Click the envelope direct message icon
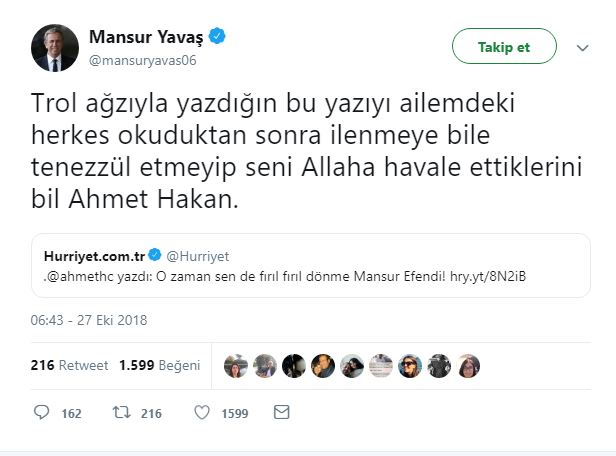The width and height of the screenshot is (616, 456). [282, 412]
